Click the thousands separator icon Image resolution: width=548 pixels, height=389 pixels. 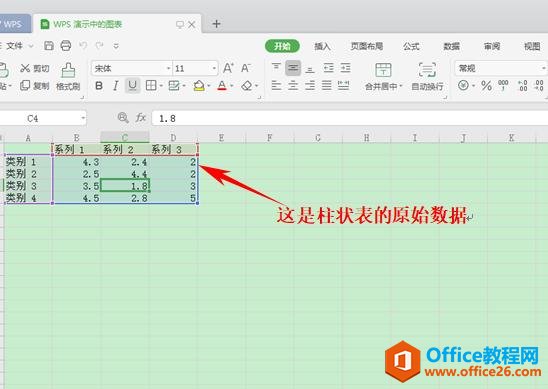pyautogui.click(x=503, y=85)
